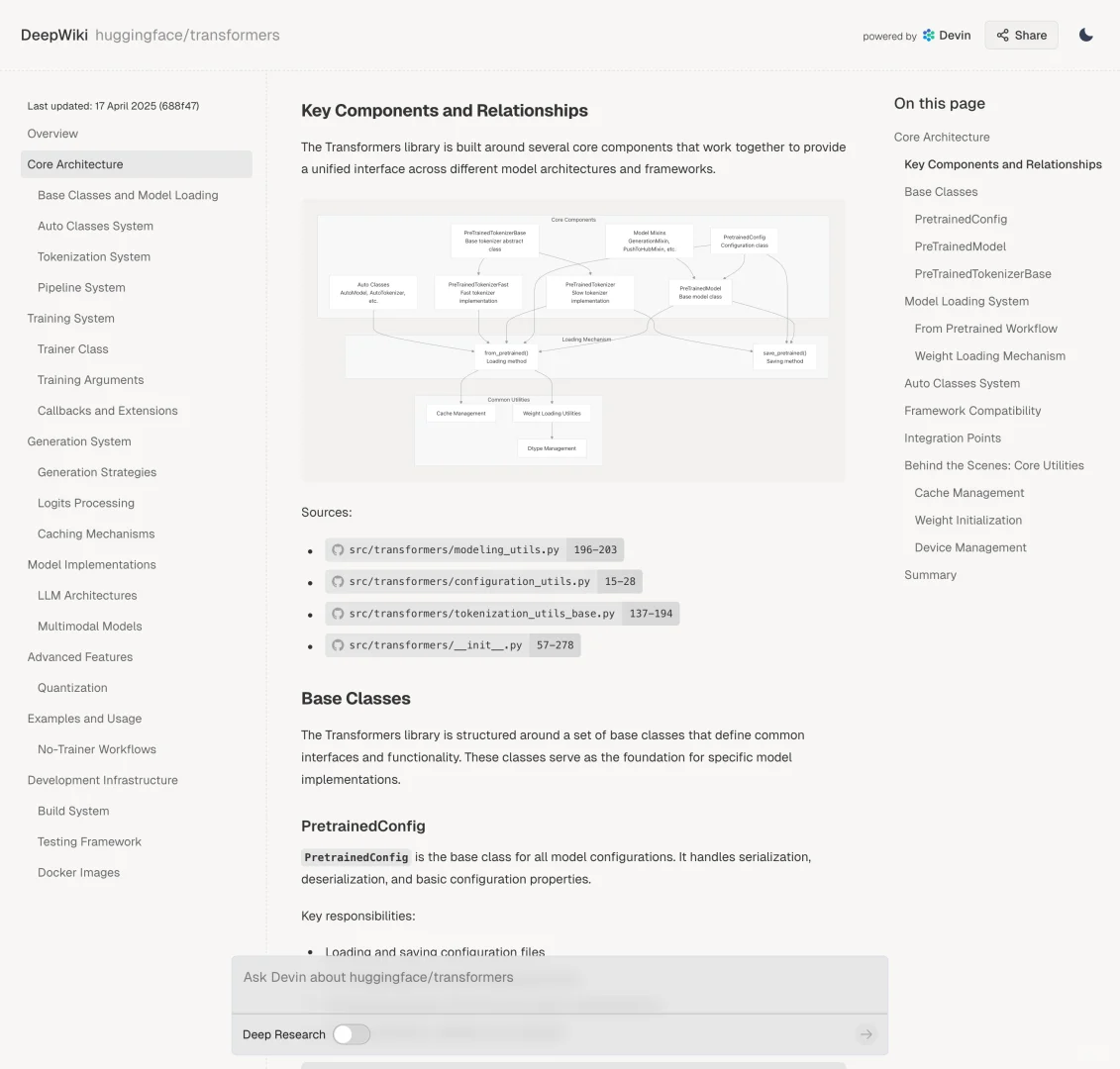Viewport: 1120px width, 1069px height.
Task: Select Quantization under Advanced Features
Action: click(x=72, y=687)
